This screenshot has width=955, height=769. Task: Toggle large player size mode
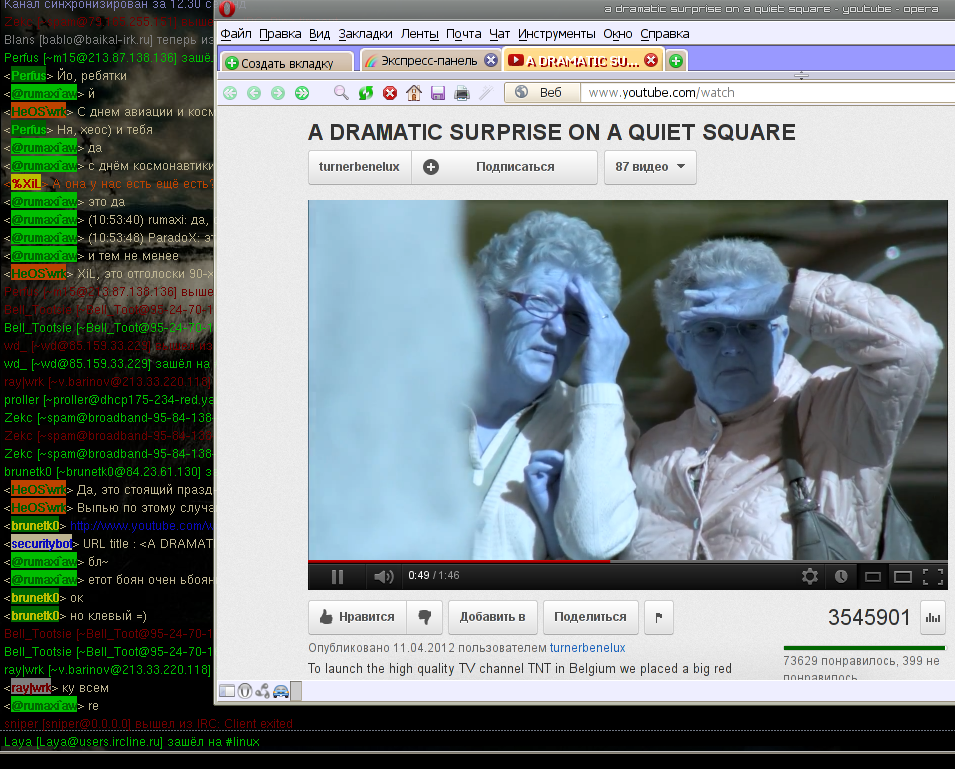click(902, 576)
